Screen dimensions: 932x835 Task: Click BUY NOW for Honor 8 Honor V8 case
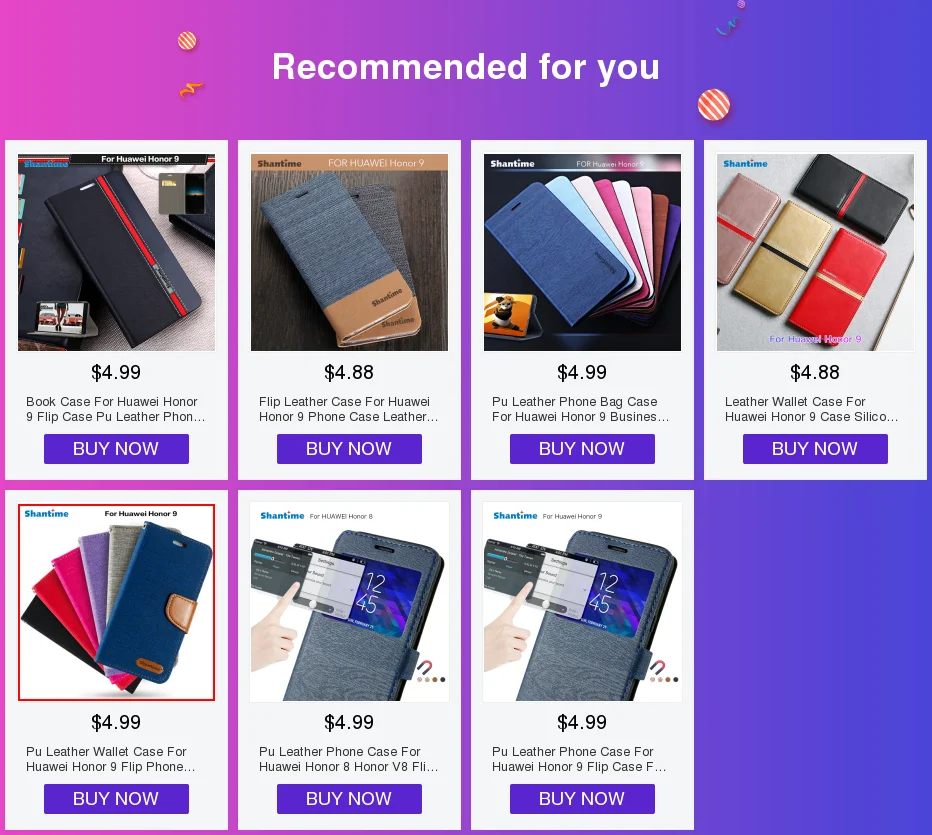(x=349, y=799)
